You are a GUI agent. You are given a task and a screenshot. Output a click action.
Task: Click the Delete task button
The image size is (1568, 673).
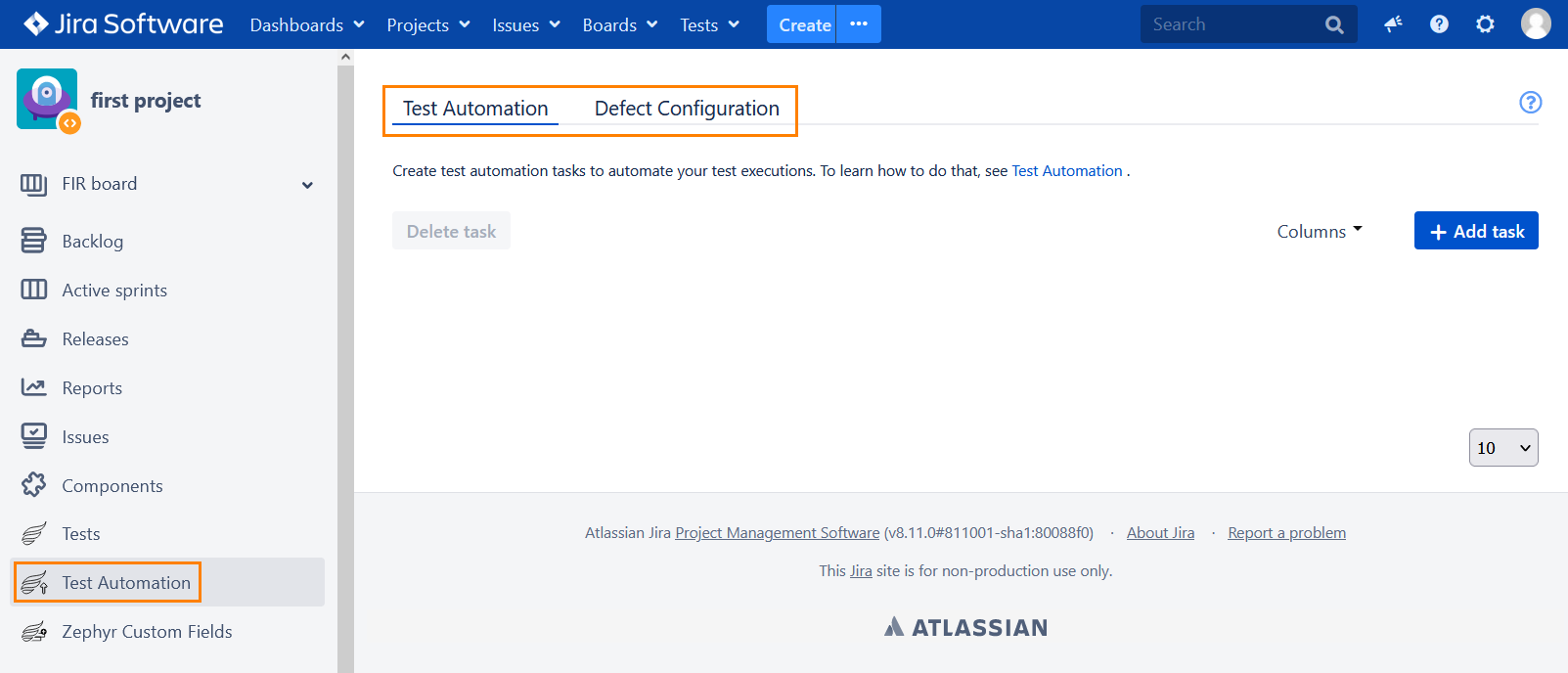451,231
